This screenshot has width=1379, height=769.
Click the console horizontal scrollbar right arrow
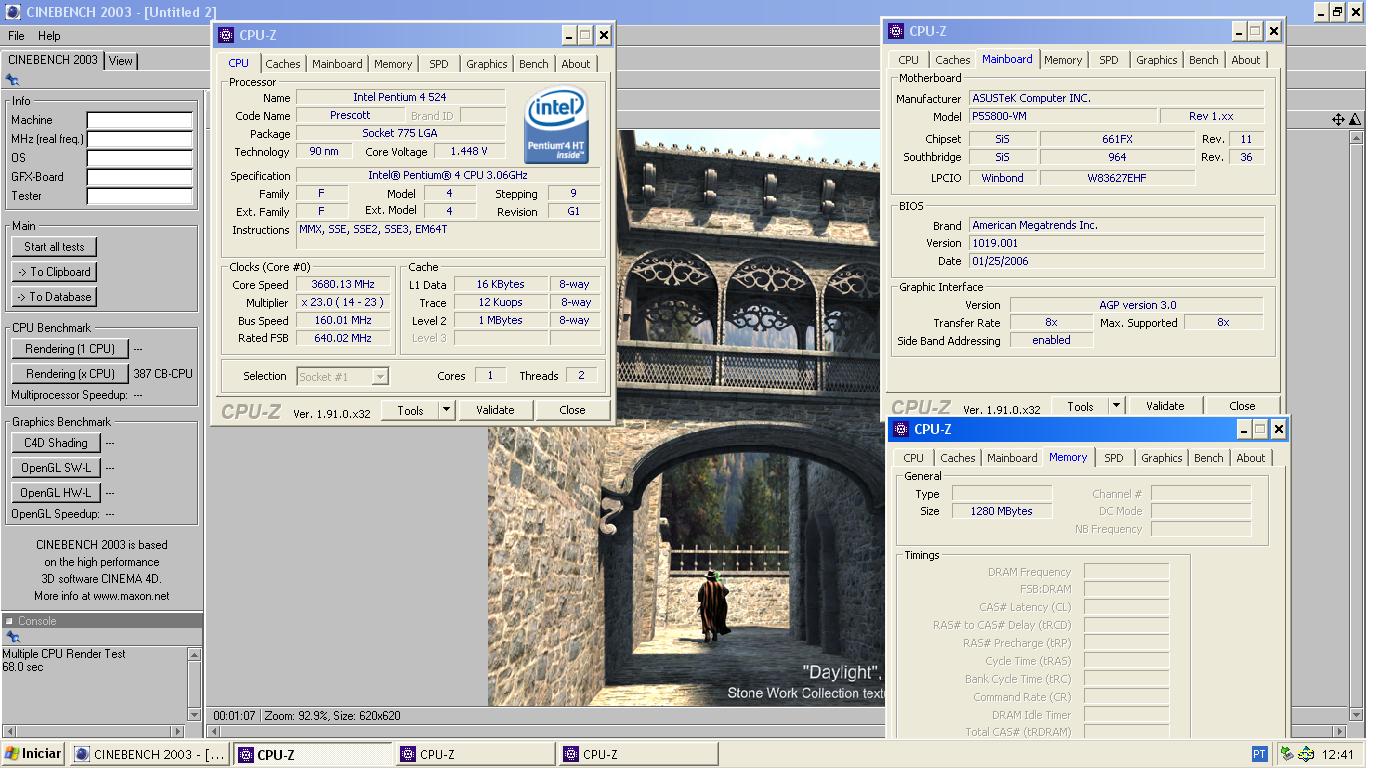[179, 732]
